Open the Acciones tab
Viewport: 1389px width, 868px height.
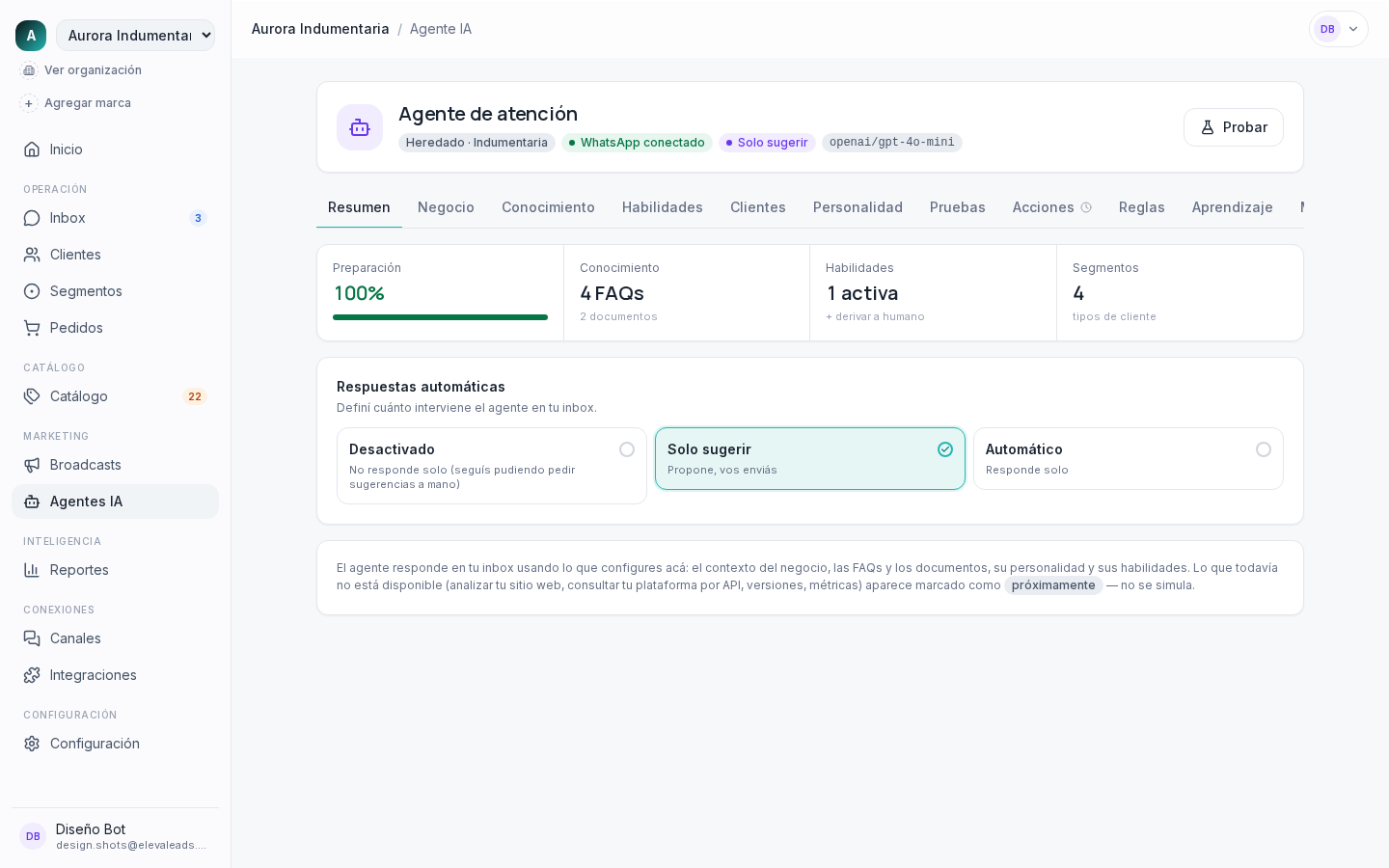1052,207
